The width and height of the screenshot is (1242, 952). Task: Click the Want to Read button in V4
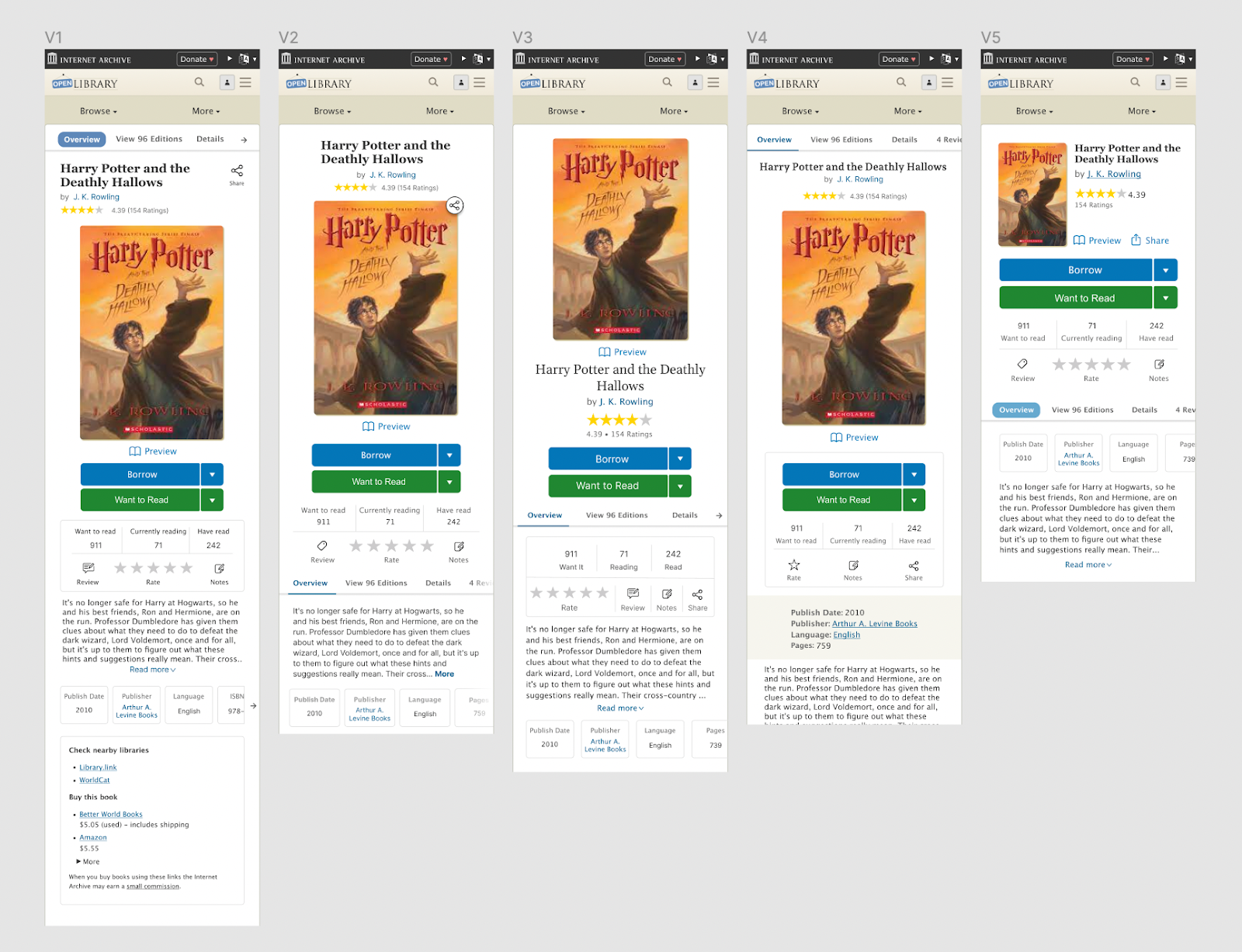pos(842,500)
